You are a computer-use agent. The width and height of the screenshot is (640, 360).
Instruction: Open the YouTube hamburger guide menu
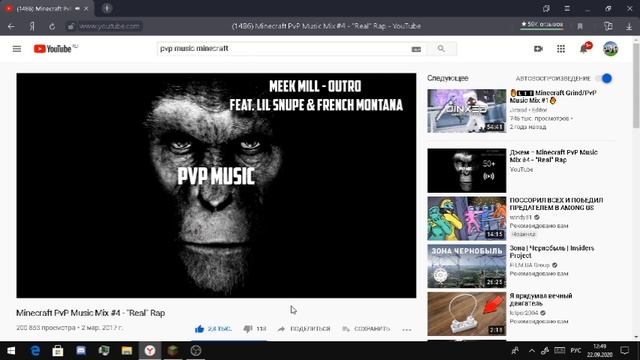click(x=17, y=49)
